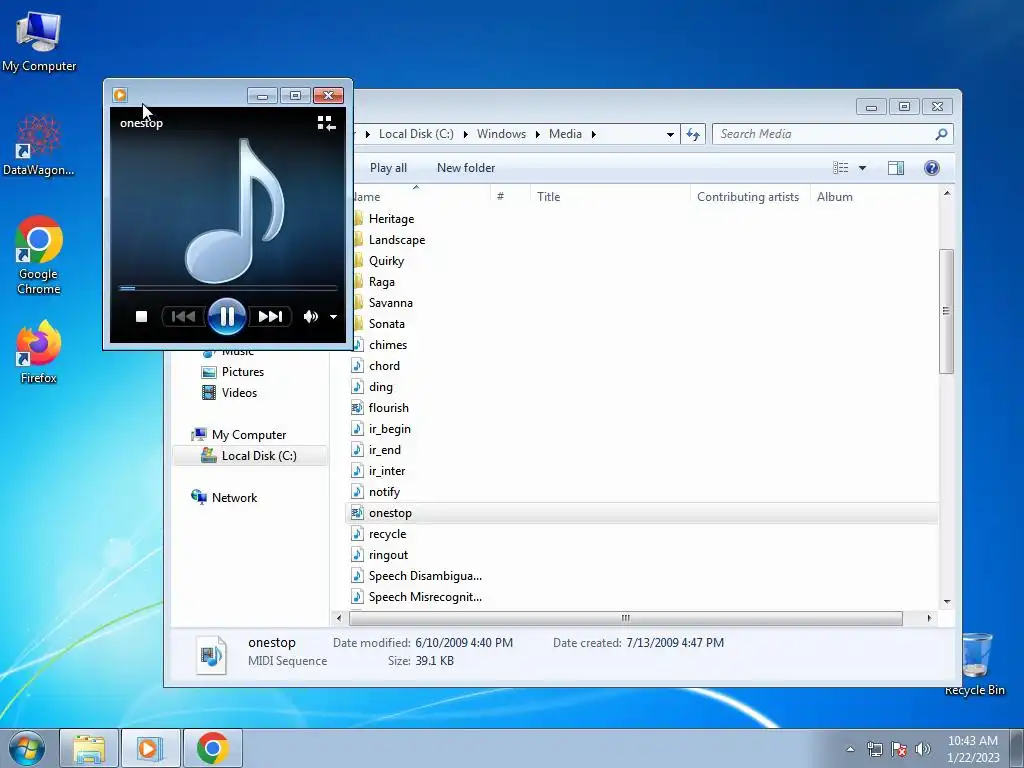Viewport: 1024px width, 768px height.
Task: Expand the arrow after Local Disk breadcrumb
Action: point(466,134)
